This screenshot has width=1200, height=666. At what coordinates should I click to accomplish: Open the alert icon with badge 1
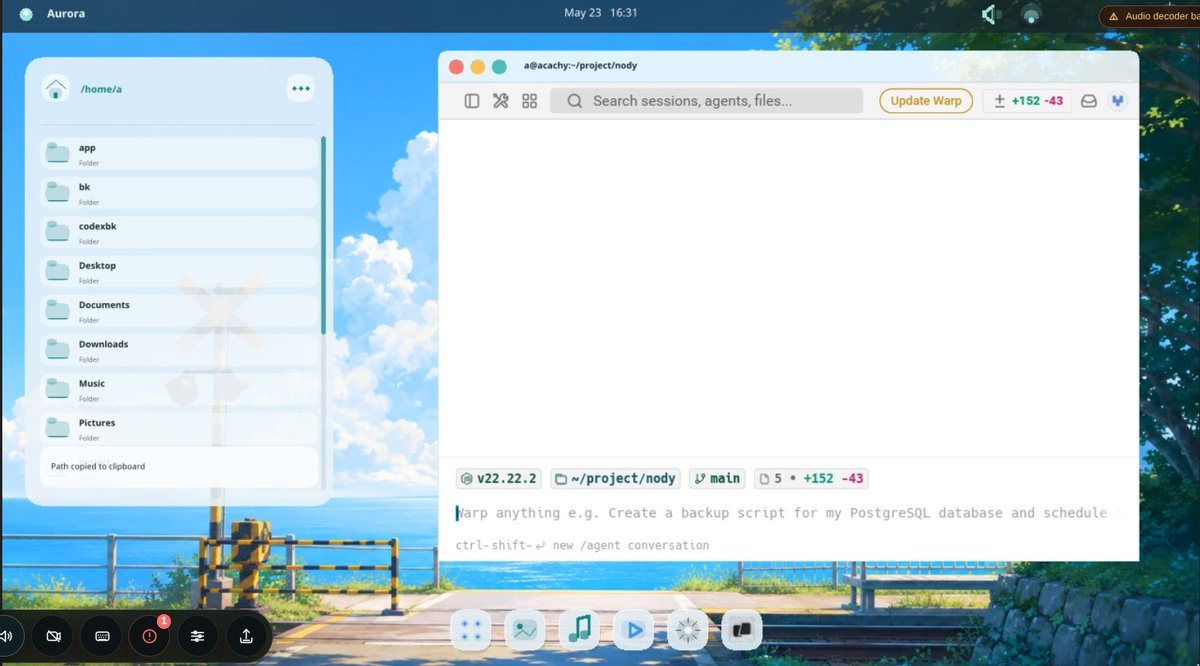(150, 636)
